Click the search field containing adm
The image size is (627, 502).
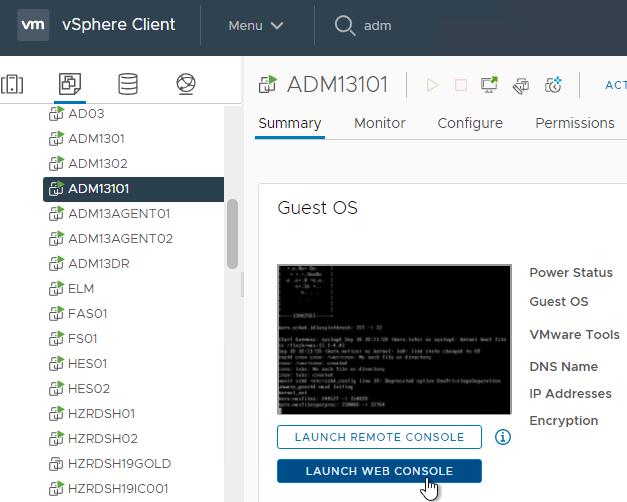377,26
